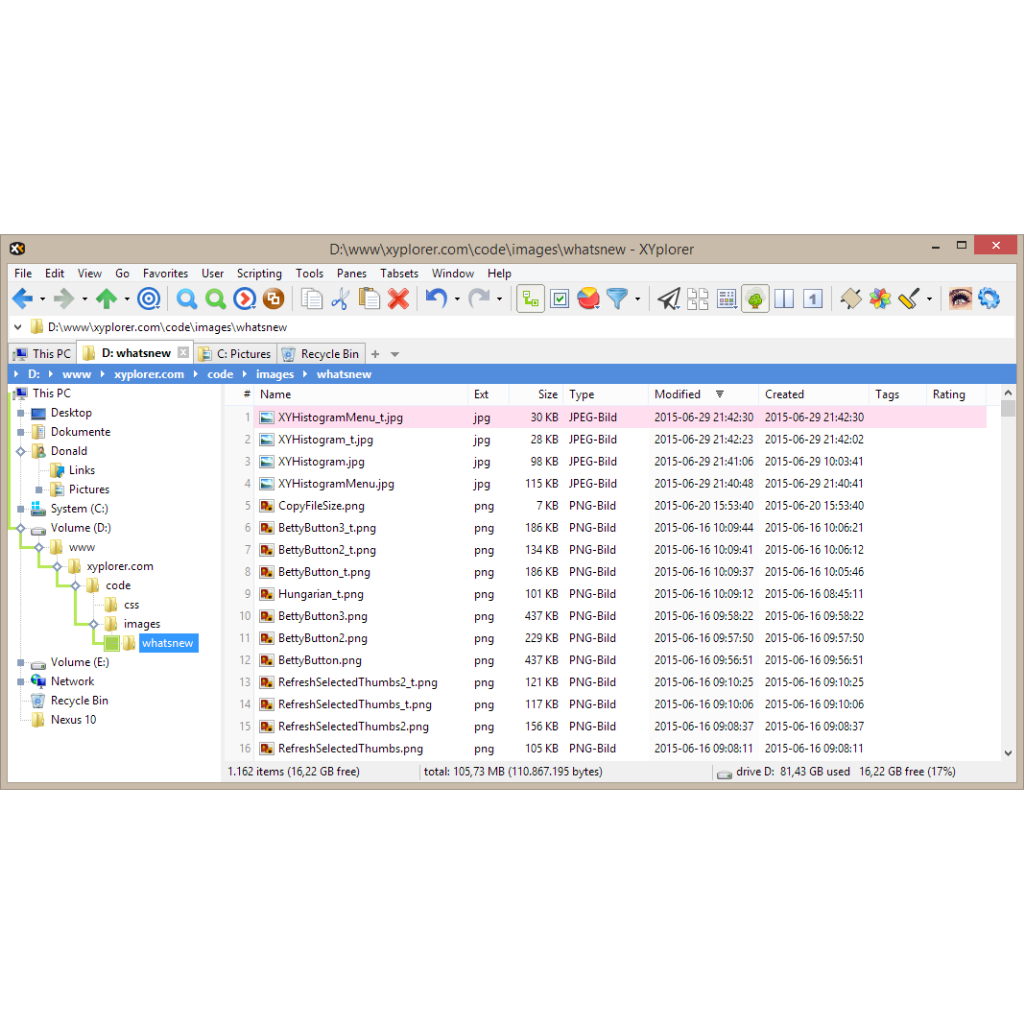Click the blue funnel Visual Filter icon
The height and width of the screenshot is (1024, 1024).
pos(617,299)
